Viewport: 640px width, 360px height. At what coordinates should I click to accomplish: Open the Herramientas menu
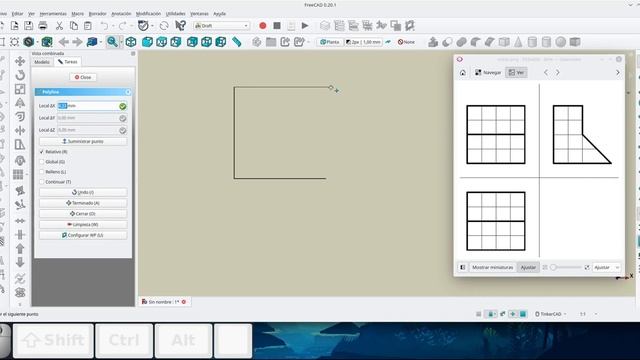[x=53, y=14]
